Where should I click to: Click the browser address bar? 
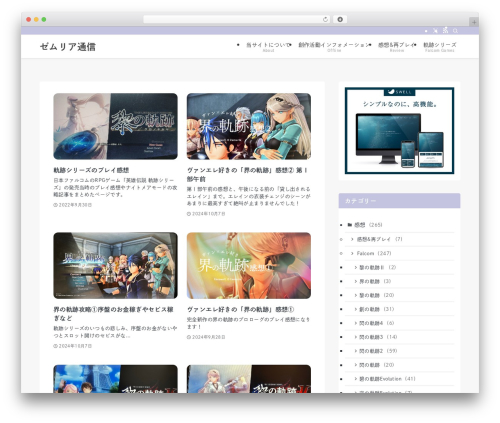[x=237, y=19]
